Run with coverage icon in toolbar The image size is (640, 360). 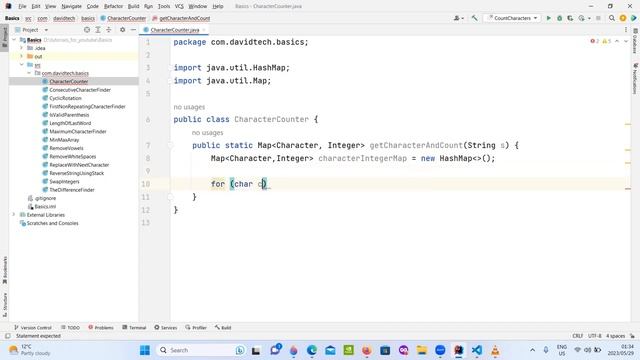pyautogui.click(x=570, y=18)
